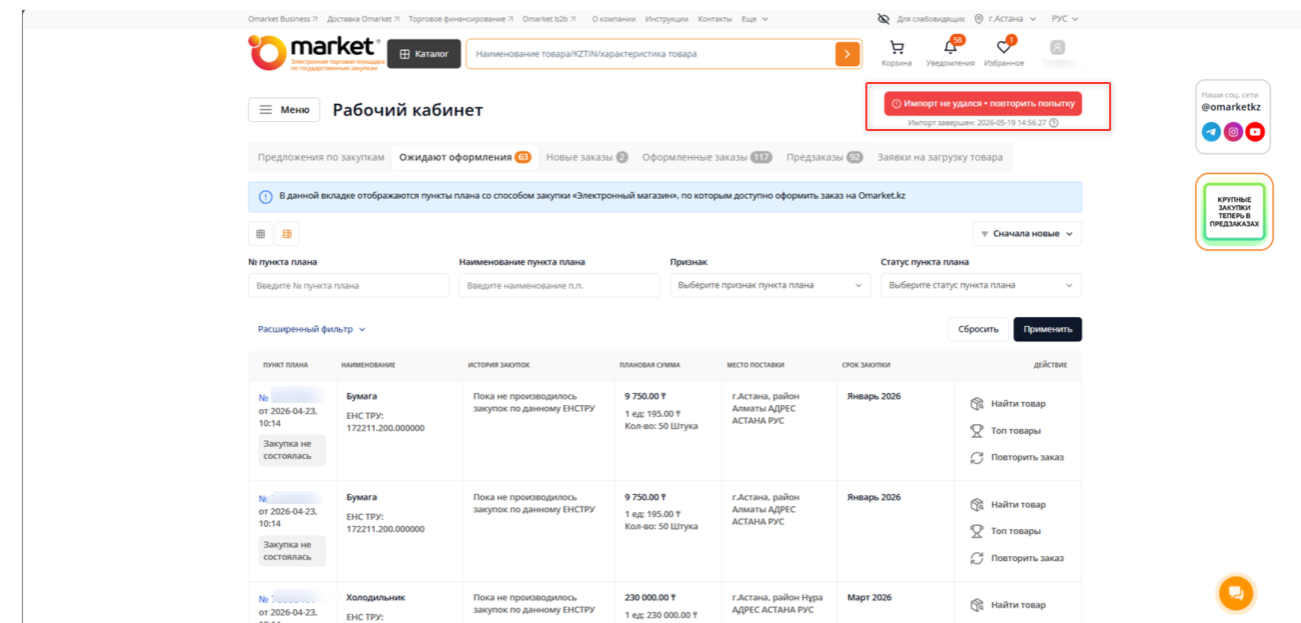1301x623 pixels.
Task: Open the Telegram social link
Action: click(1211, 132)
